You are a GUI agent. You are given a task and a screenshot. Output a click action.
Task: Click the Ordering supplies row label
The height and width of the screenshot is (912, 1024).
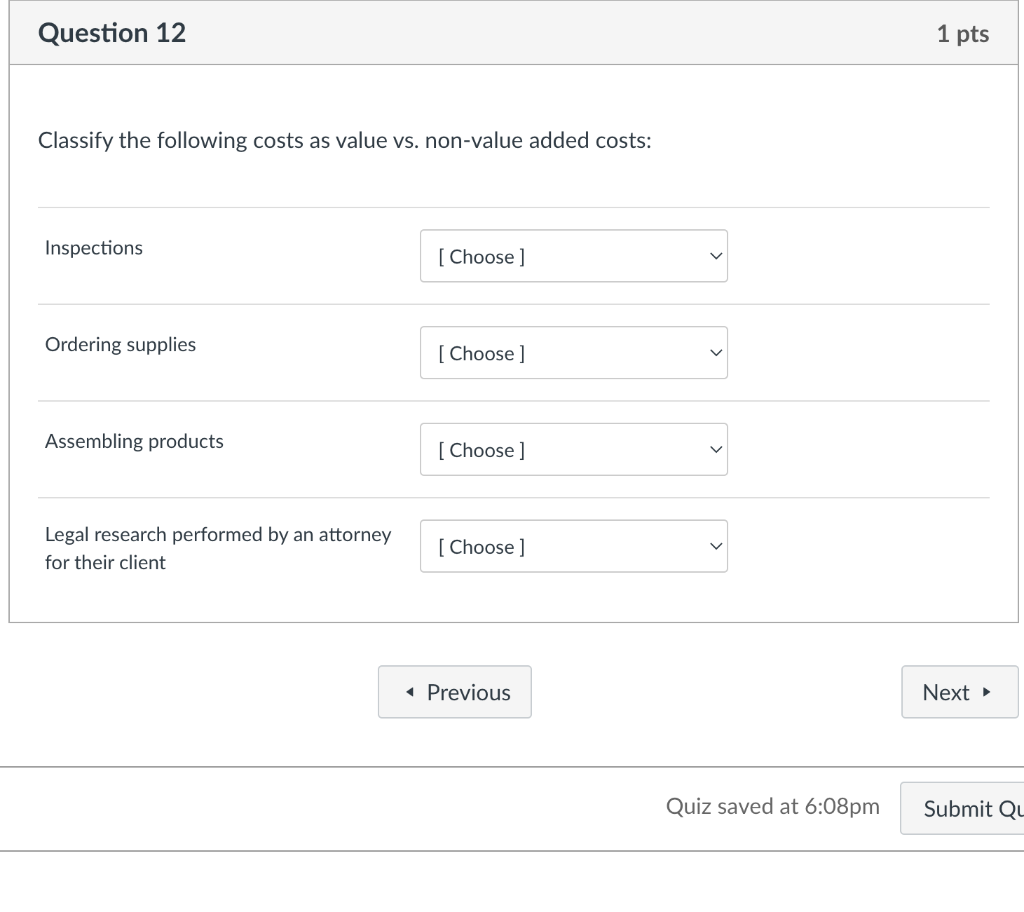tap(121, 345)
